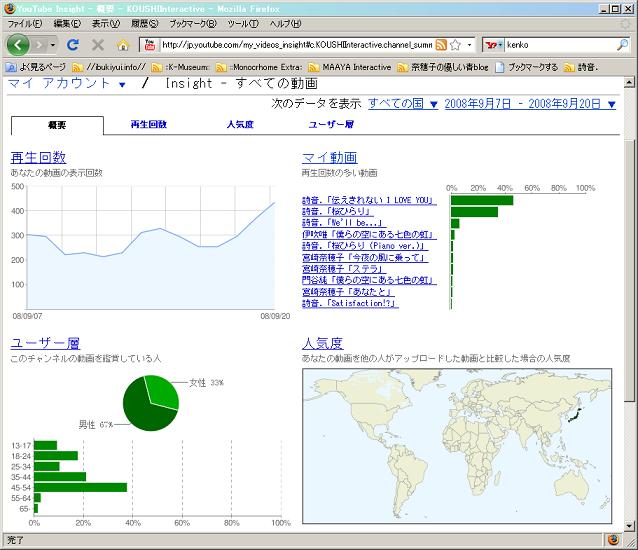This screenshot has width=638, height=550.
Task: Open the 表示(V) menu
Action: click(x=106, y=24)
